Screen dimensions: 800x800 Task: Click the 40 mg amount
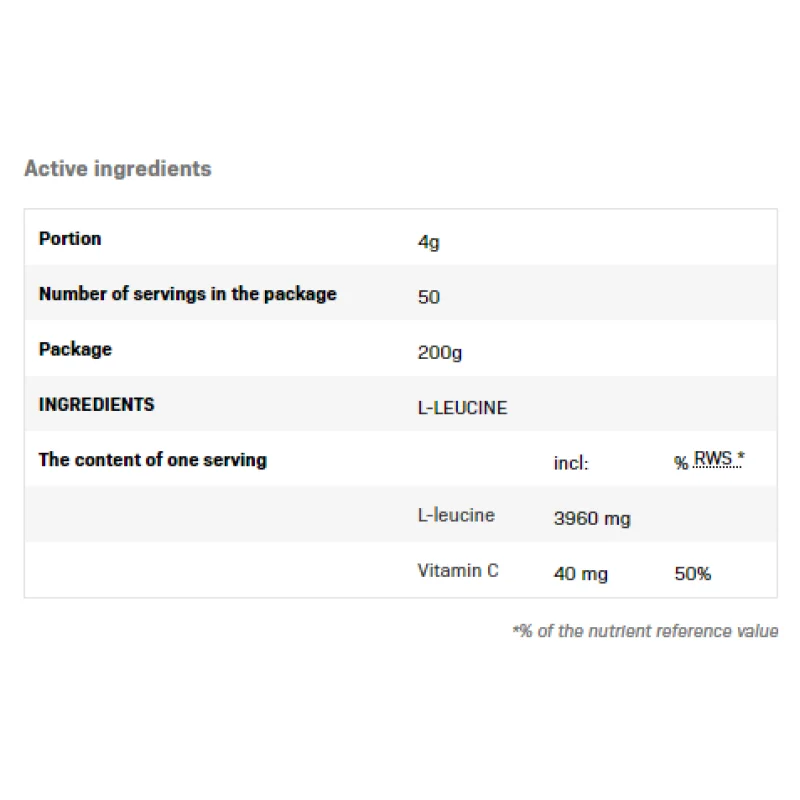coord(580,574)
